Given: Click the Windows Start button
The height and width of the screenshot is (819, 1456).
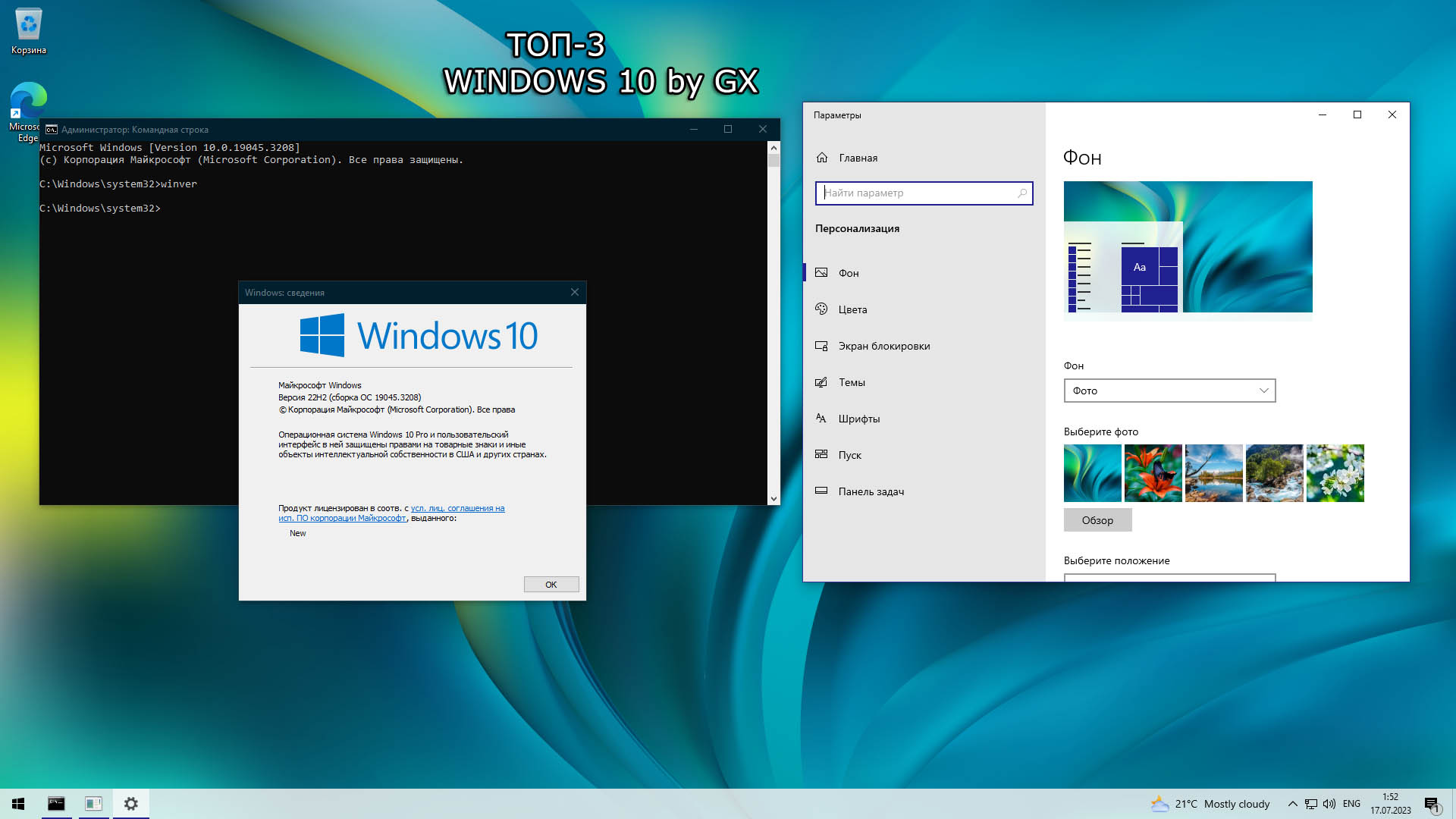Looking at the screenshot, I should coord(18,804).
